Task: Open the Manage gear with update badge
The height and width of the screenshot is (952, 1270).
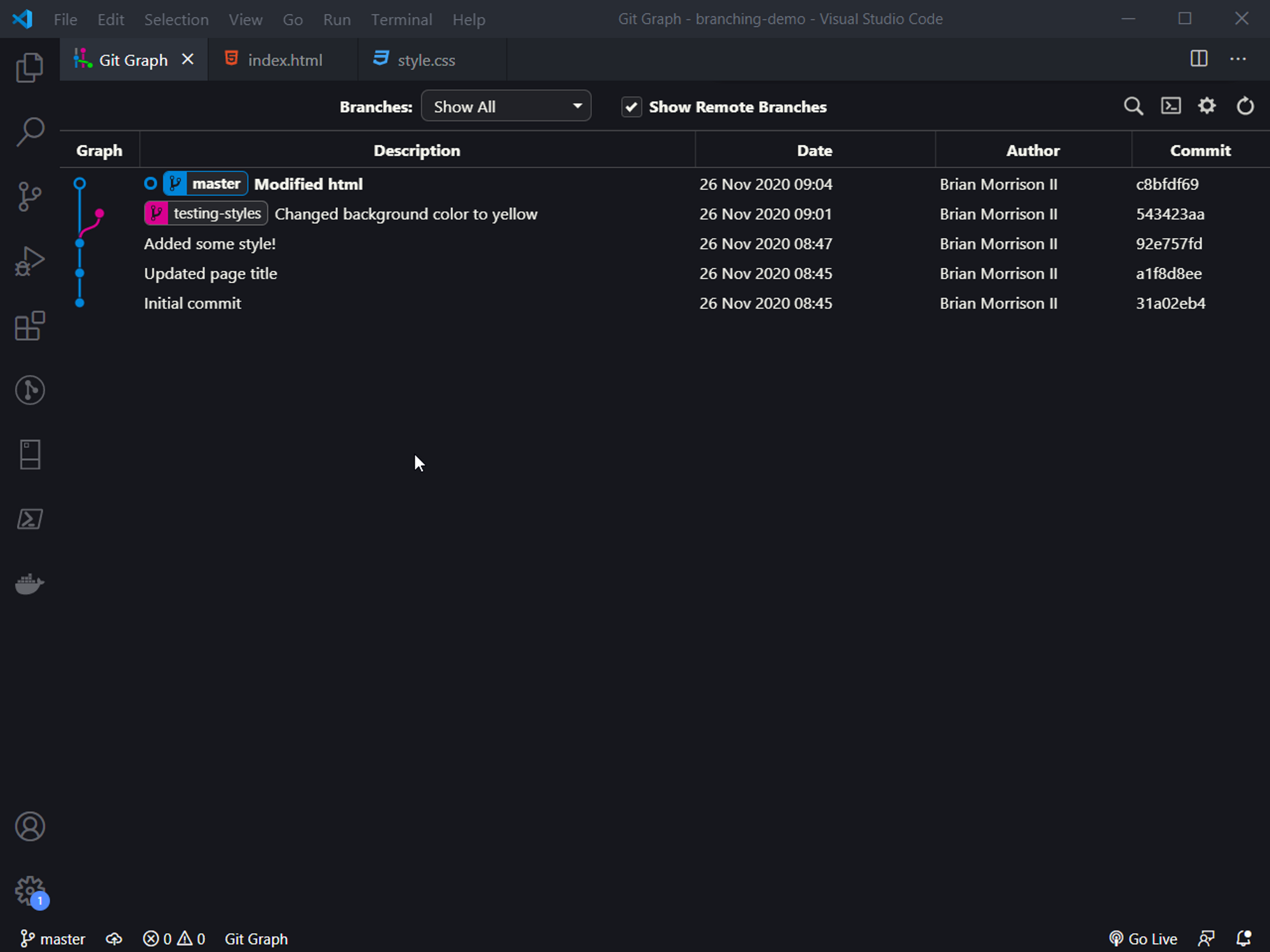Action: point(30,891)
